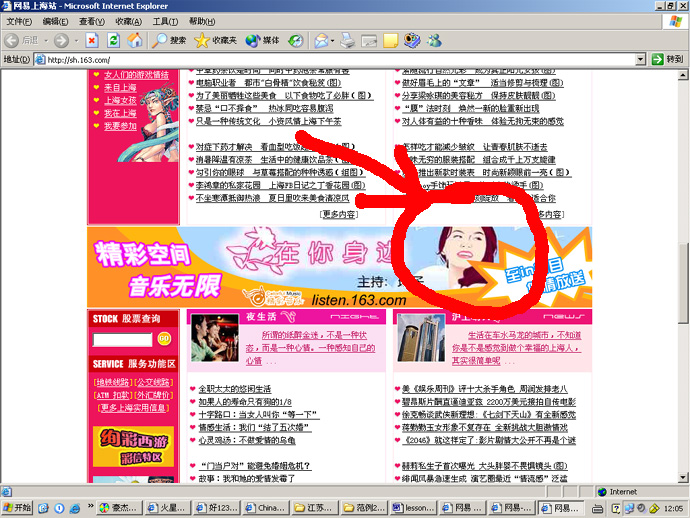This screenshot has height=518, width=690.
Task: Refresh the current page
Action: point(113,40)
